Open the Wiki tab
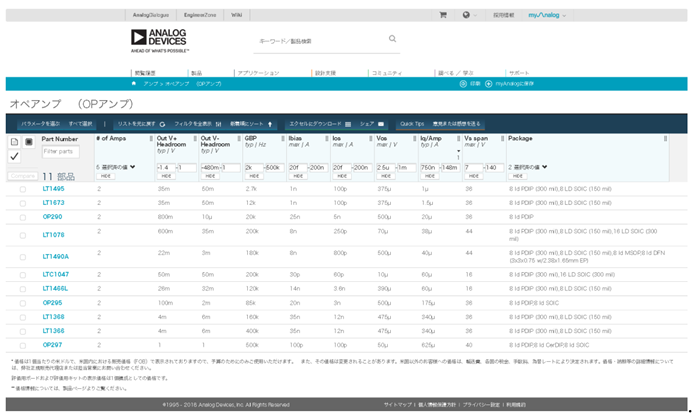Screen dimensions: 696x417 pos(237,15)
